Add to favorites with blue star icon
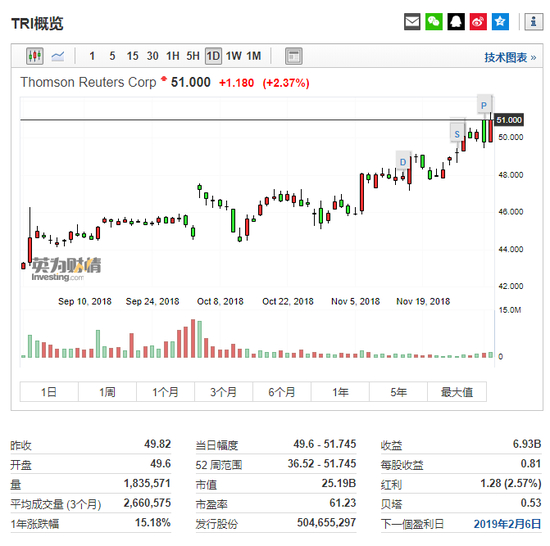550x546 pixels. (500, 22)
